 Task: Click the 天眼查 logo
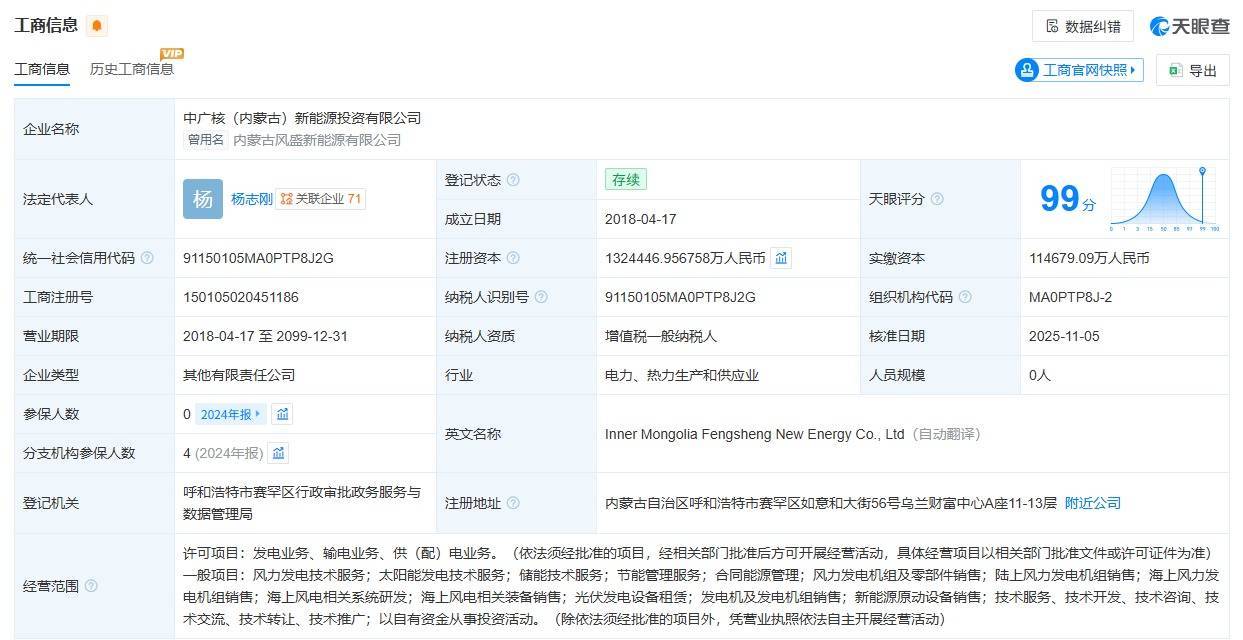click(x=1189, y=26)
